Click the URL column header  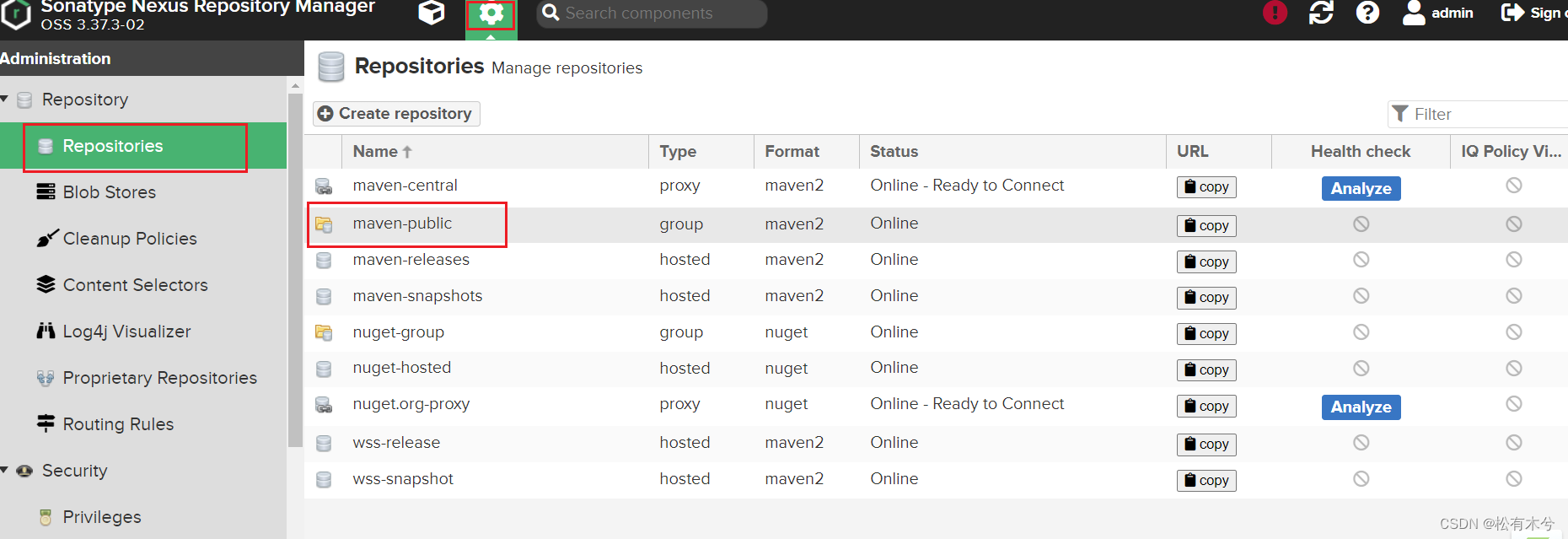1219,152
